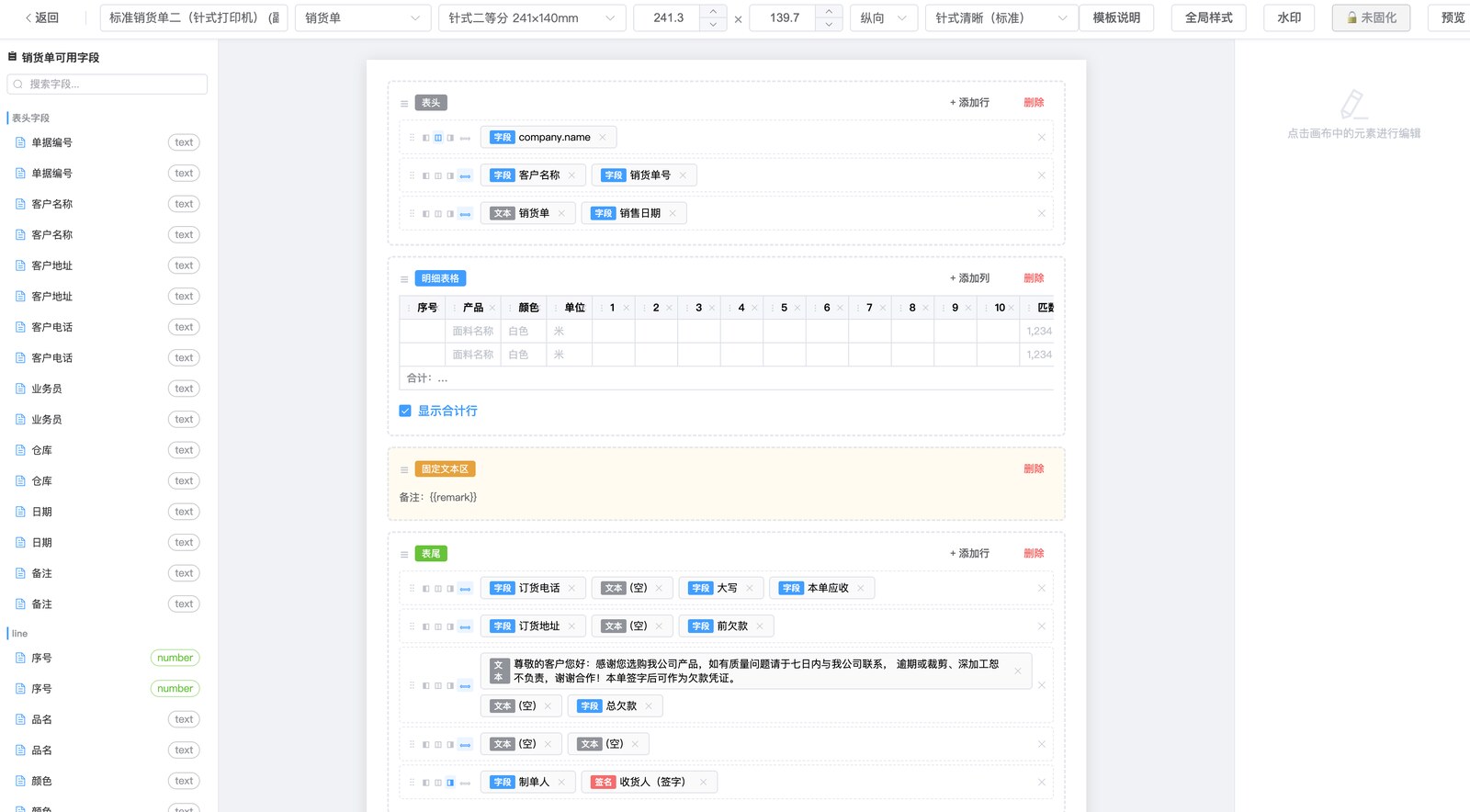Viewport: 1470px width, 812px height.
Task: Decrease the 139.7 height value
Action: pyautogui.click(x=829, y=25)
